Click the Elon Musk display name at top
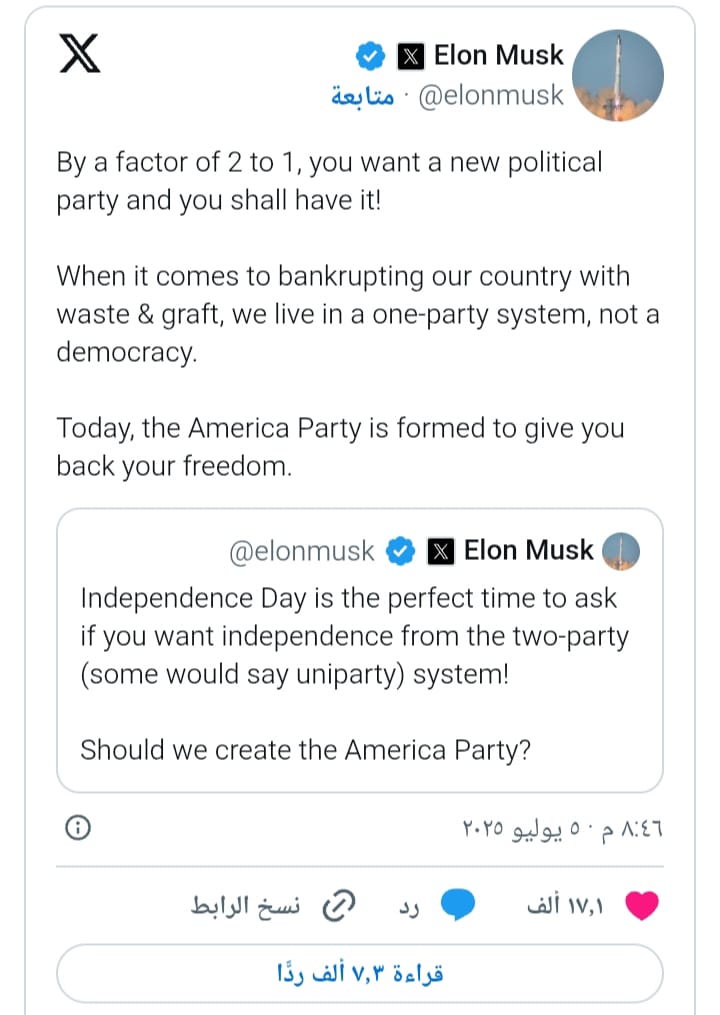 [x=498, y=56]
